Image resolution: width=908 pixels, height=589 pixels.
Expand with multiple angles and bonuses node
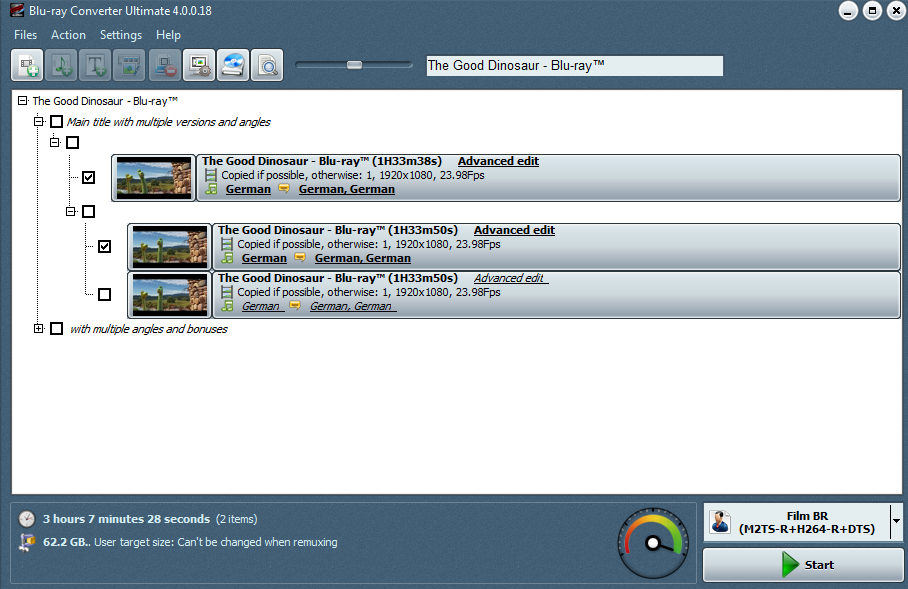click(38, 329)
